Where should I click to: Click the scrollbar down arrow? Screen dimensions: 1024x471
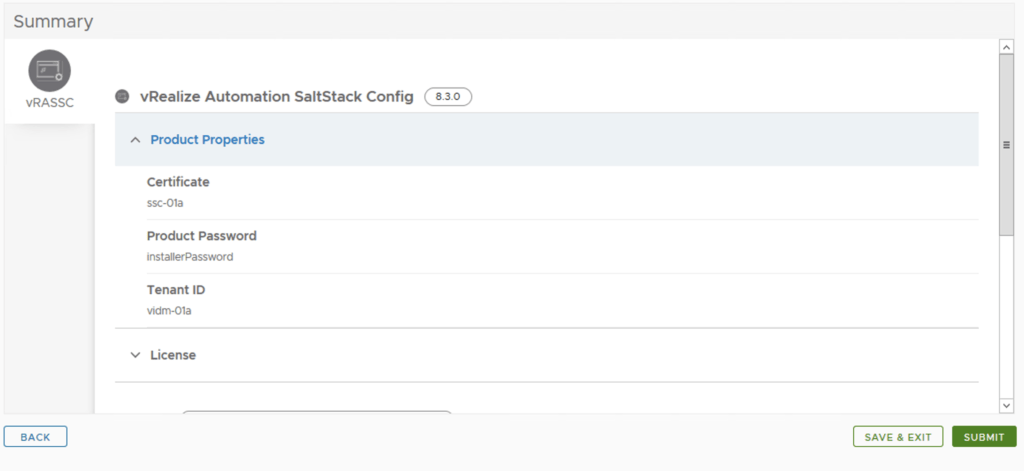point(1007,405)
